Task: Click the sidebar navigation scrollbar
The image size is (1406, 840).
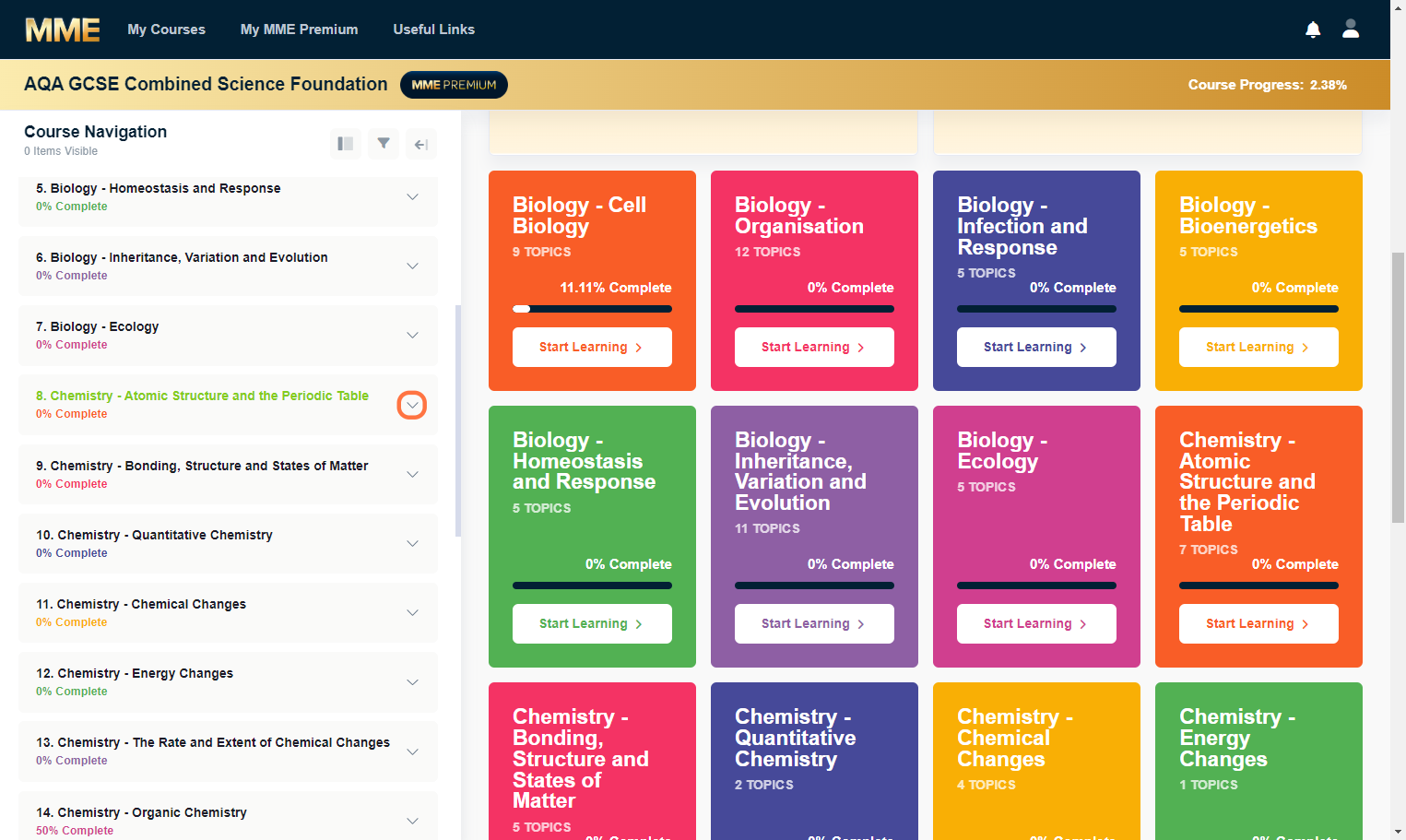Action: click(458, 420)
